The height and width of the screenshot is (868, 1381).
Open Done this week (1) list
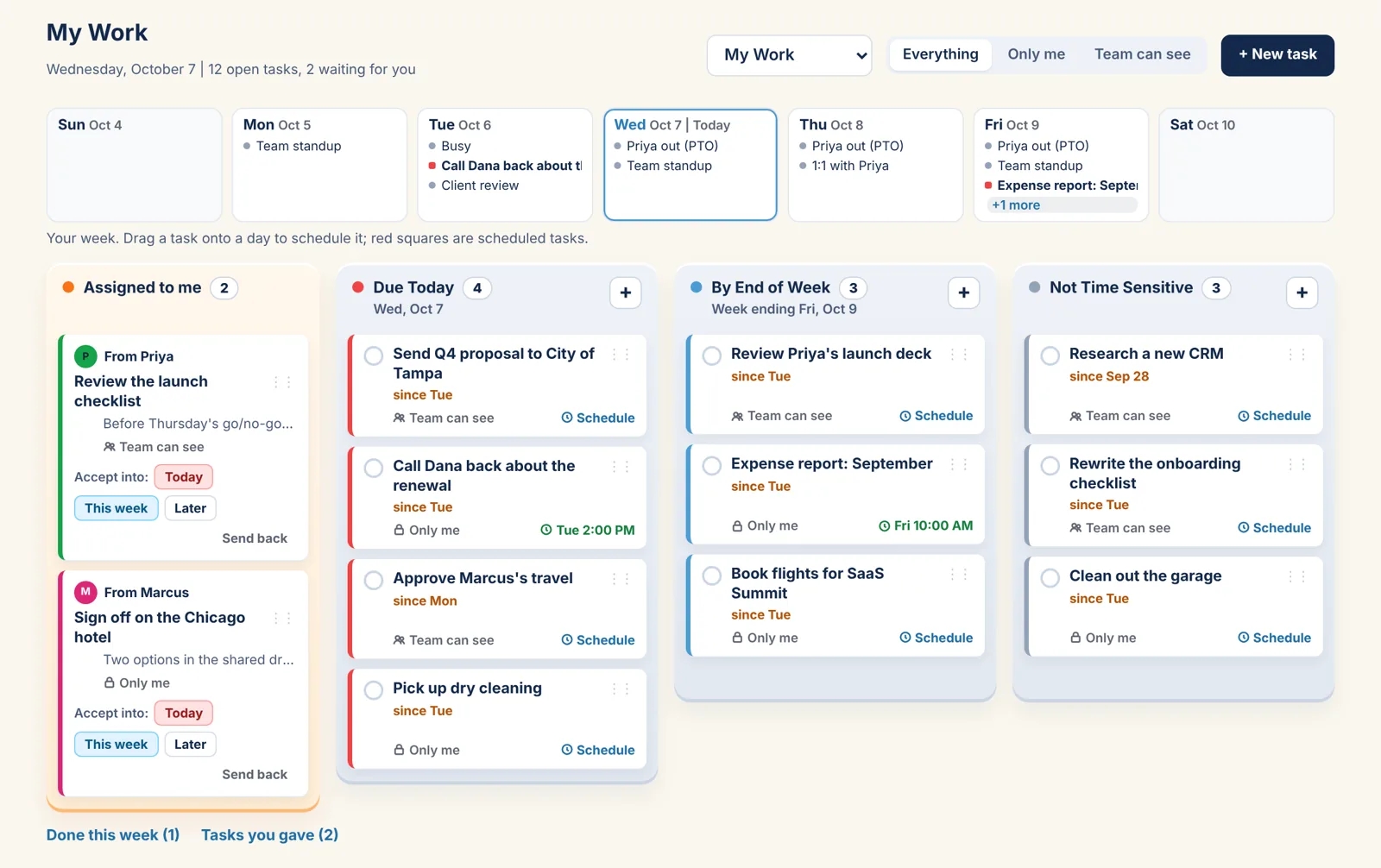[x=113, y=835]
